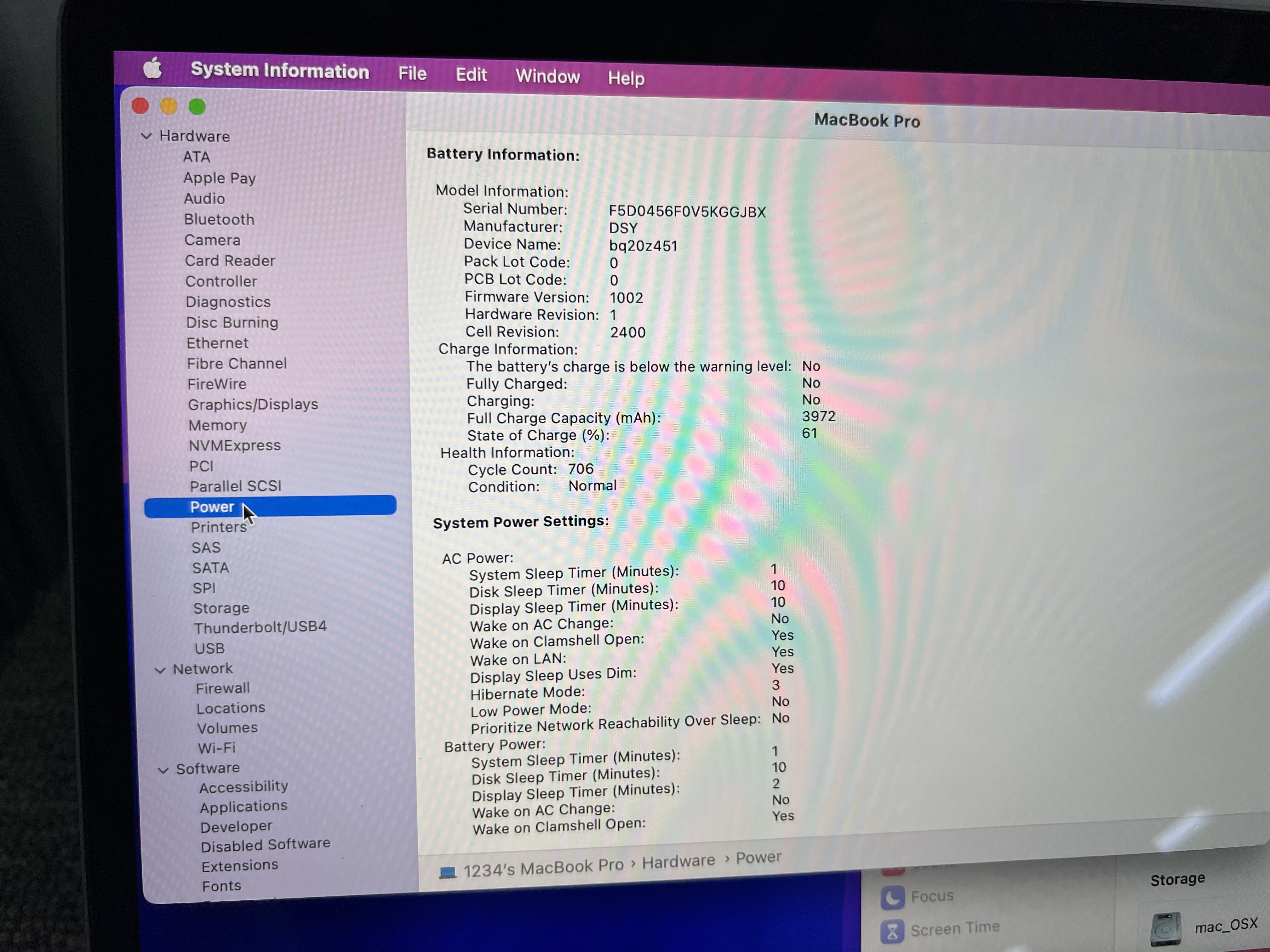Screen dimensions: 1270x952
Task: Open the Window menu
Action: pyautogui.click(x=547, y=76)
